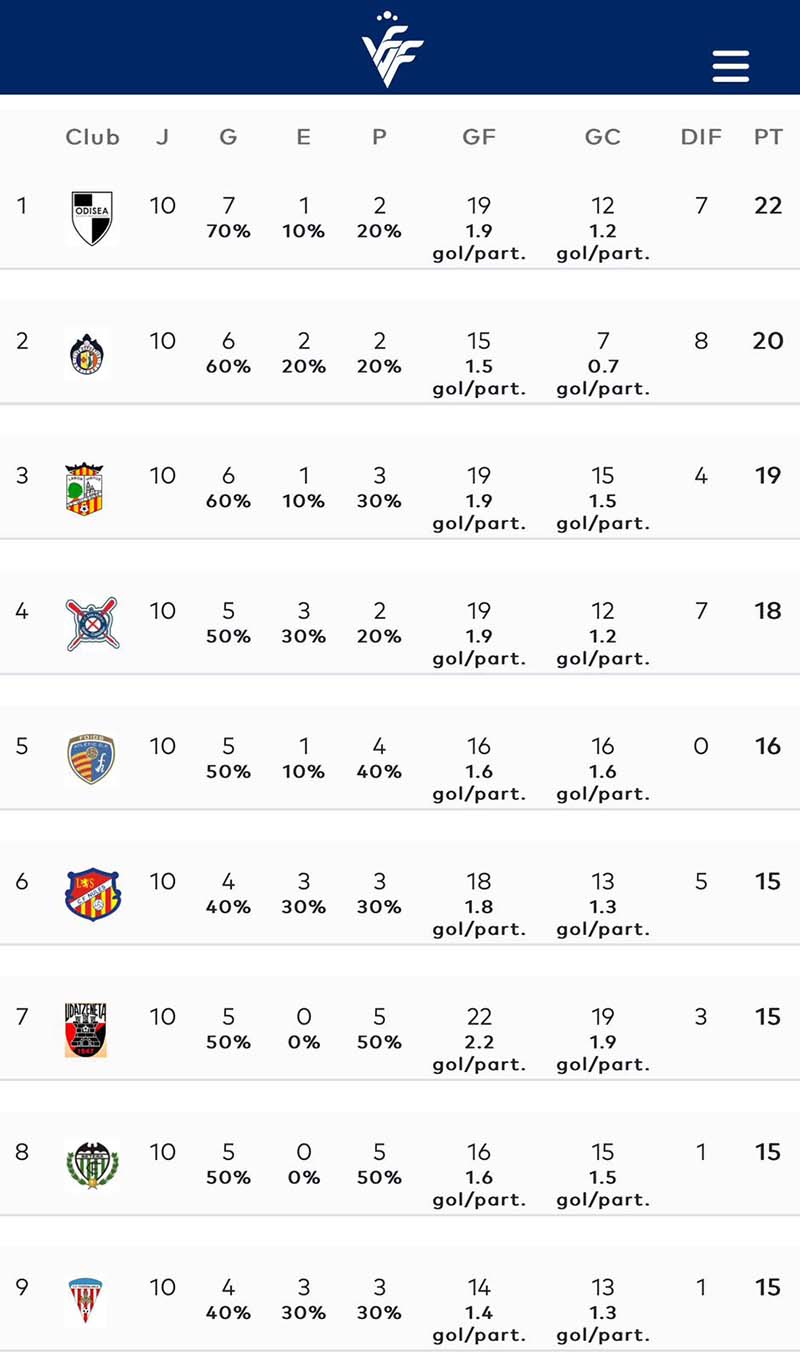The height and width of the screenshot is (1362, 800).
Task: Tap the sixth-place club crest
Action: click(92, 893)
